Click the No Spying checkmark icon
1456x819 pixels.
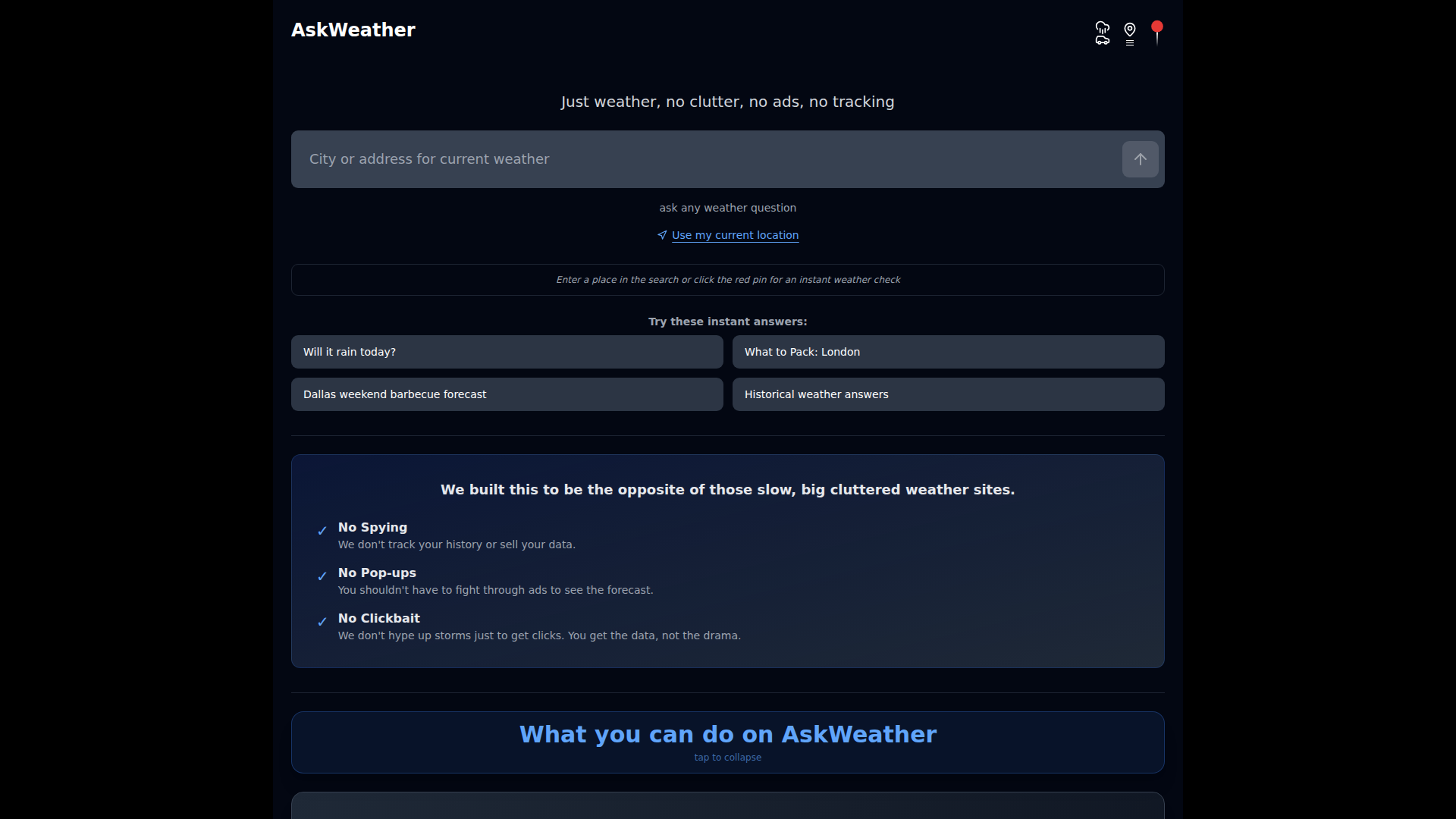pyautogui.click(x=322, y=531)
